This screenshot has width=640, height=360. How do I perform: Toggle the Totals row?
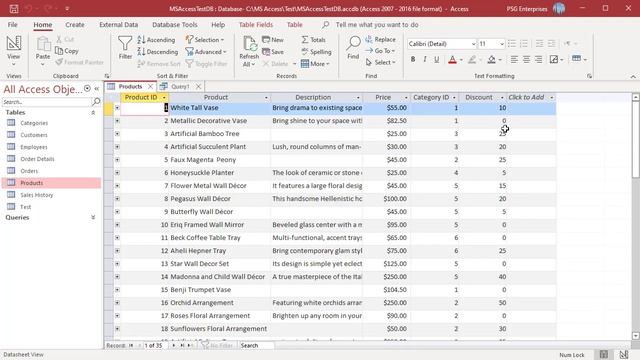pyautogui.click(x=313, y=40)
